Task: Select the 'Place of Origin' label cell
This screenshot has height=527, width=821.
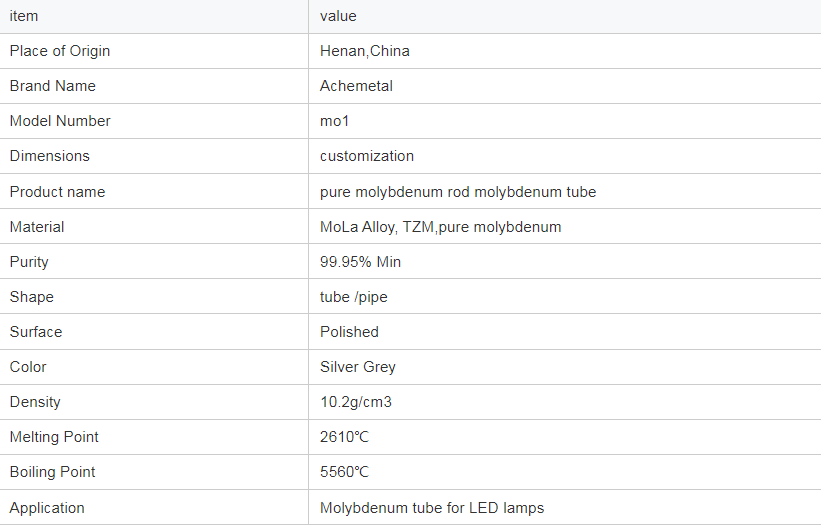Action: [60, 51]
